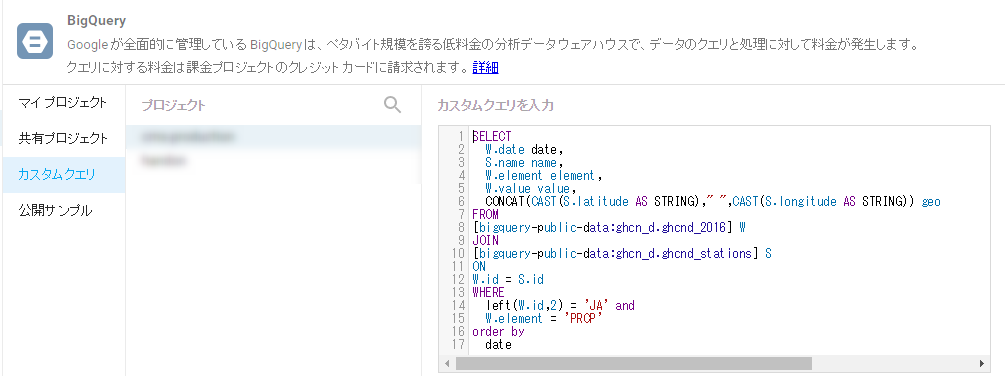This screenshot has width=1005, height=376.
Task: Click the W.element element line
Action: click(544, 176)
